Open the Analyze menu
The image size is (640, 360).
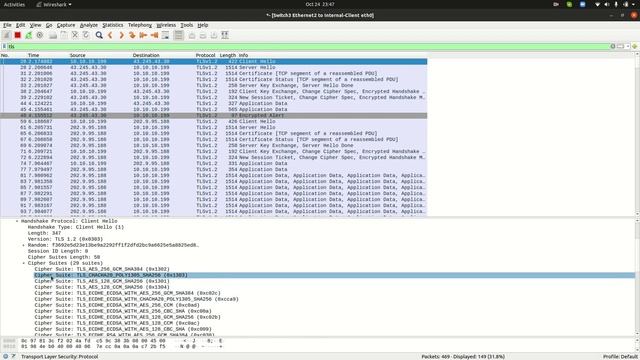point(89,25)
